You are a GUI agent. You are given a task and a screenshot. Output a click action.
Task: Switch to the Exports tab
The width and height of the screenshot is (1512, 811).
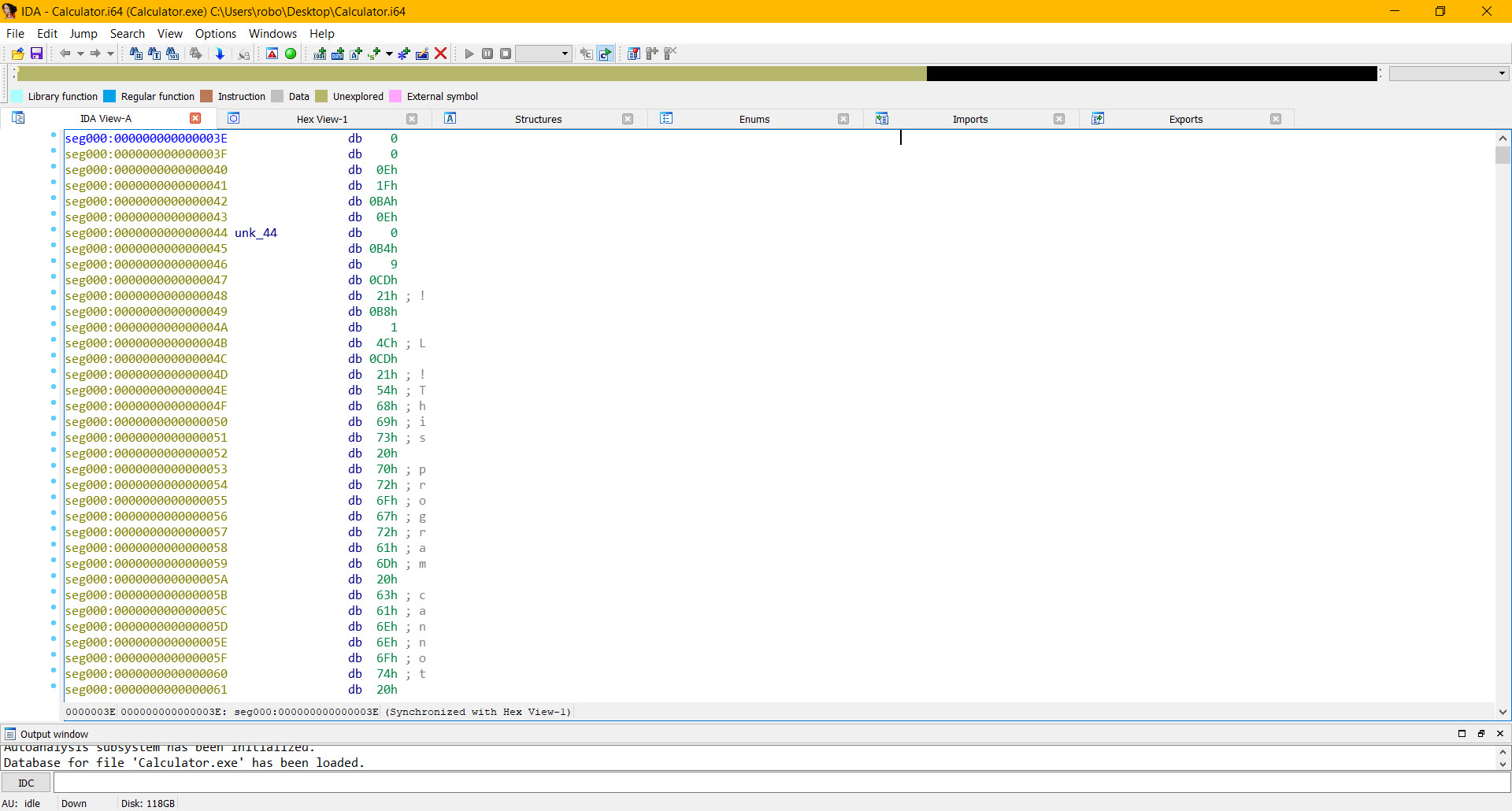pyautogui.click(x=1186, y=119)
